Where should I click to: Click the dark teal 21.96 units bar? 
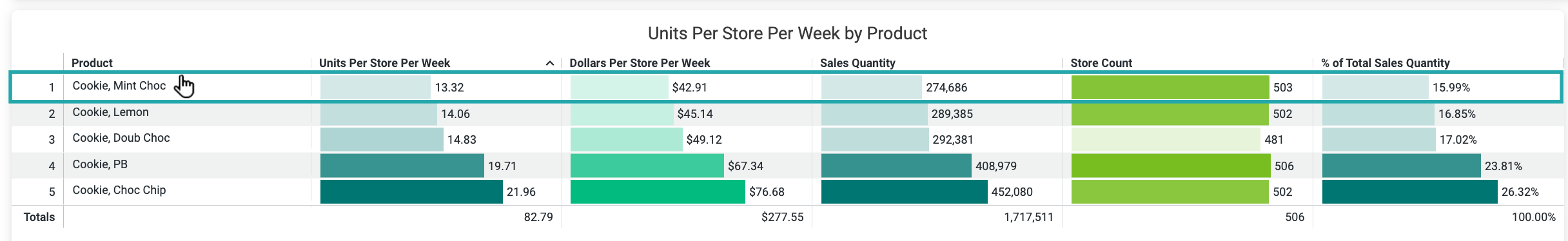point(411,191)
